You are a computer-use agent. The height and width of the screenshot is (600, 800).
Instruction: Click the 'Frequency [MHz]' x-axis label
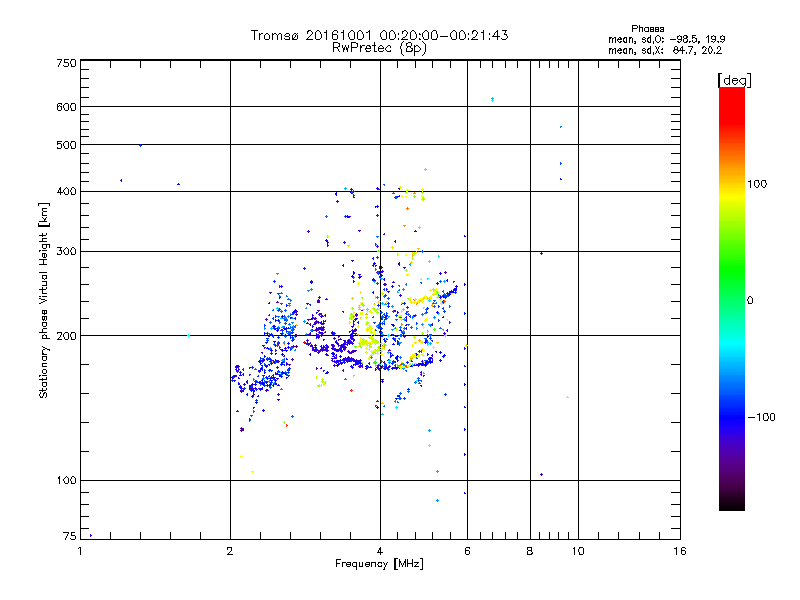379,564
